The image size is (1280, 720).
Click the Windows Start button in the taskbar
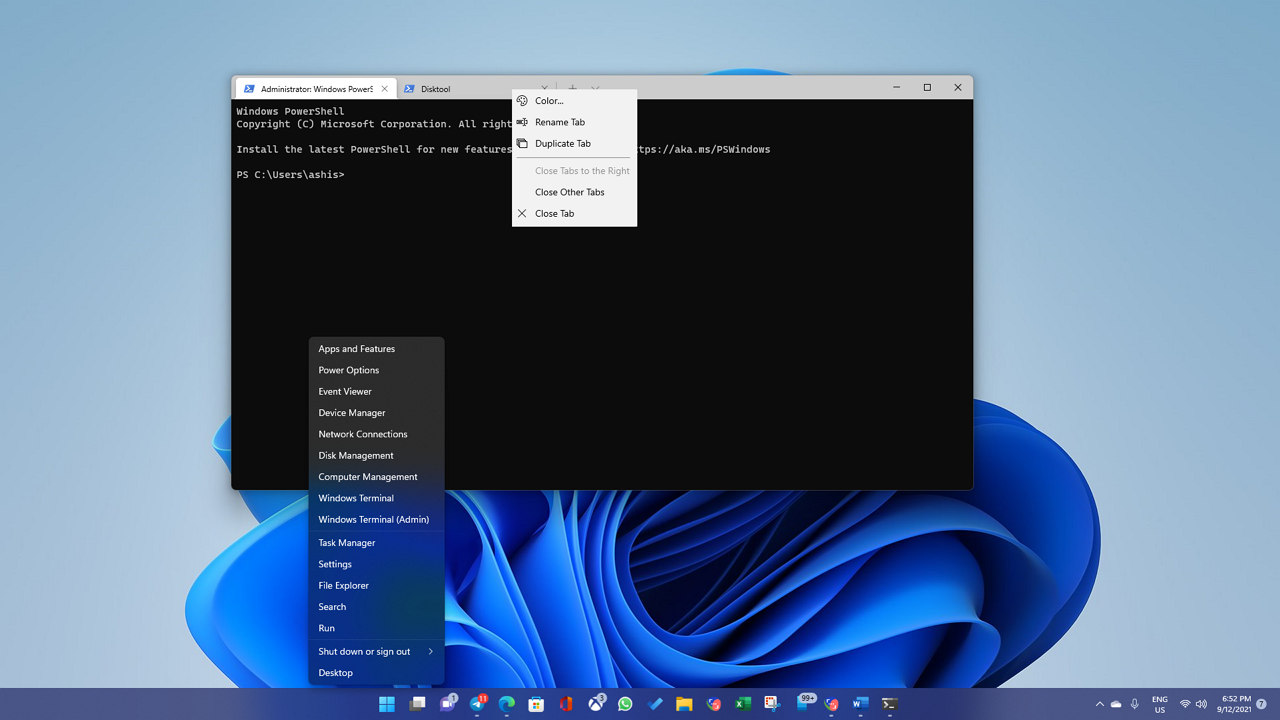(x=387, y=704)
